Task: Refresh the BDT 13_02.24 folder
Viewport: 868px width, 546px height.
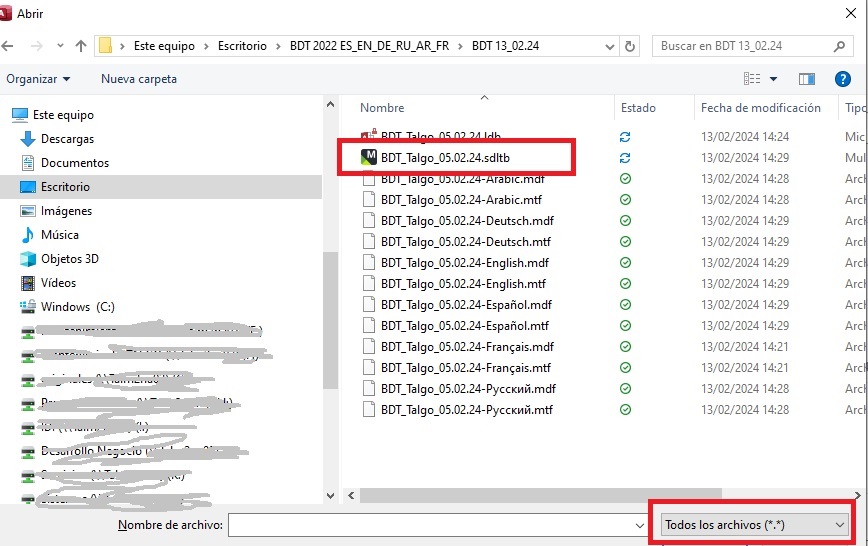Action: coord(629,47)
